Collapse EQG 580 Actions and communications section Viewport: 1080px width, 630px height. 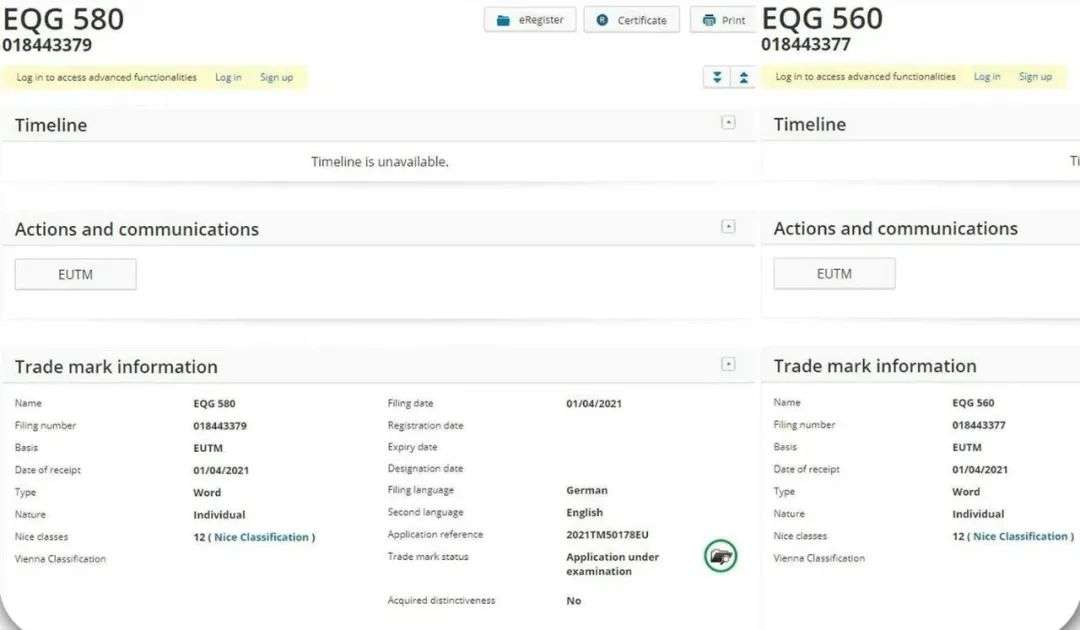click(x=728, y=227)
